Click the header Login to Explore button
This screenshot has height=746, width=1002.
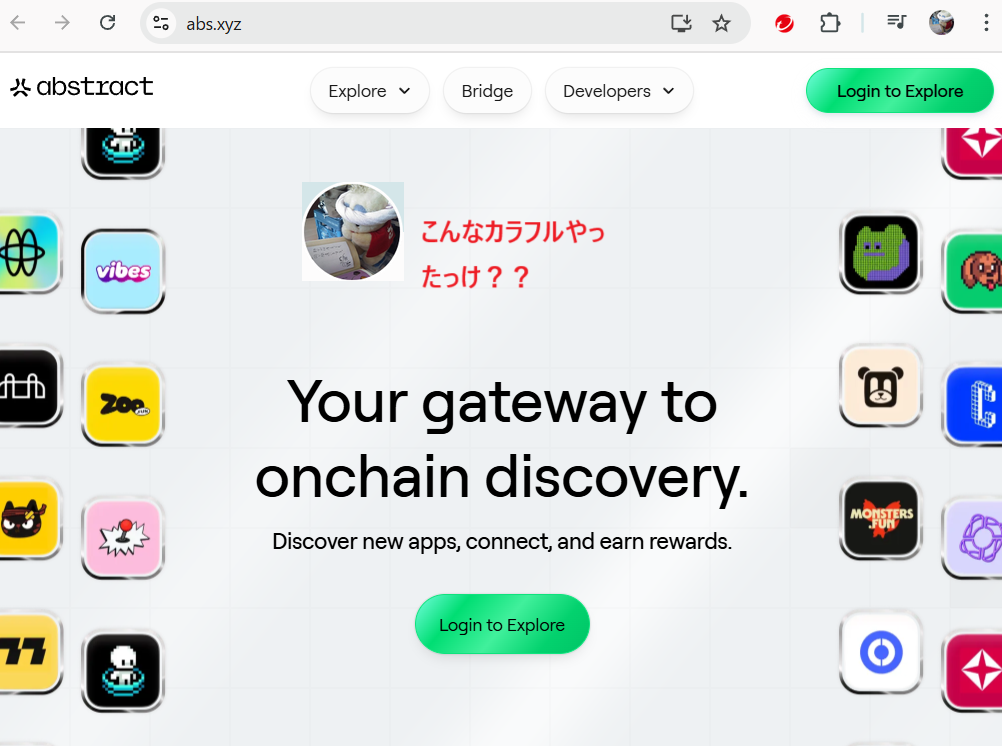tap(900, 91)
